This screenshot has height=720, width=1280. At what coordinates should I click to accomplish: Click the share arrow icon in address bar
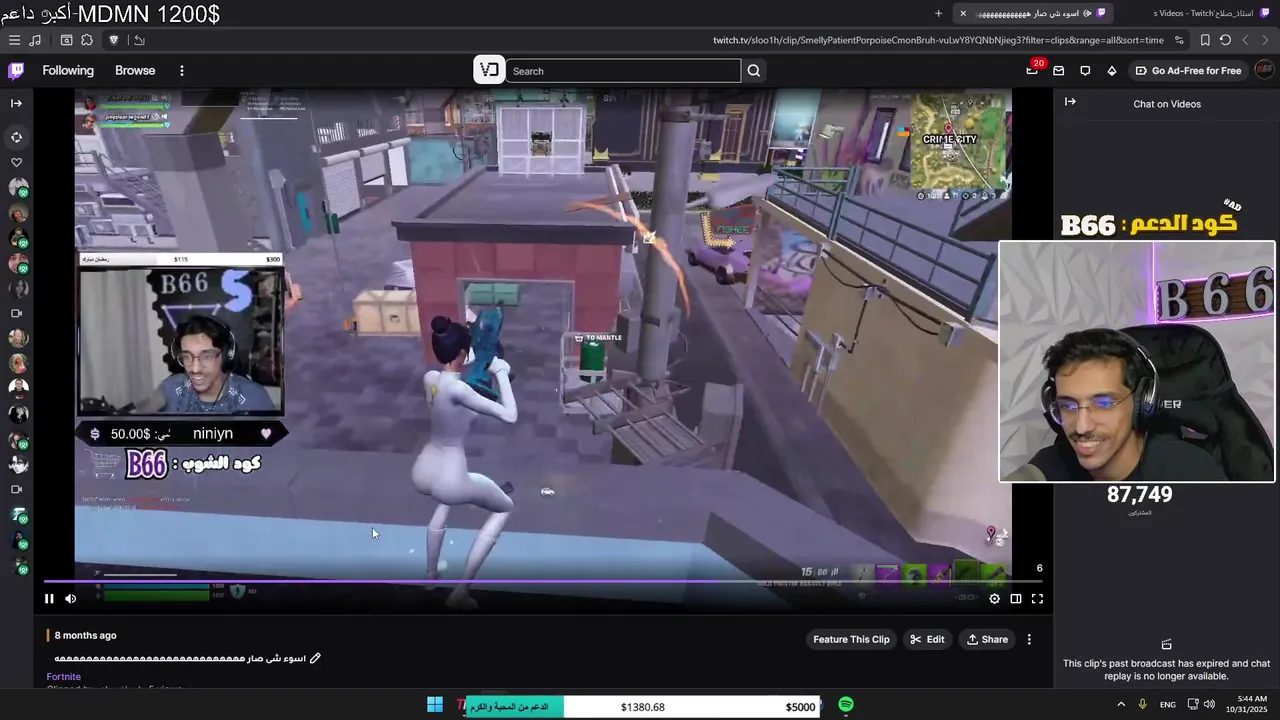139,40
